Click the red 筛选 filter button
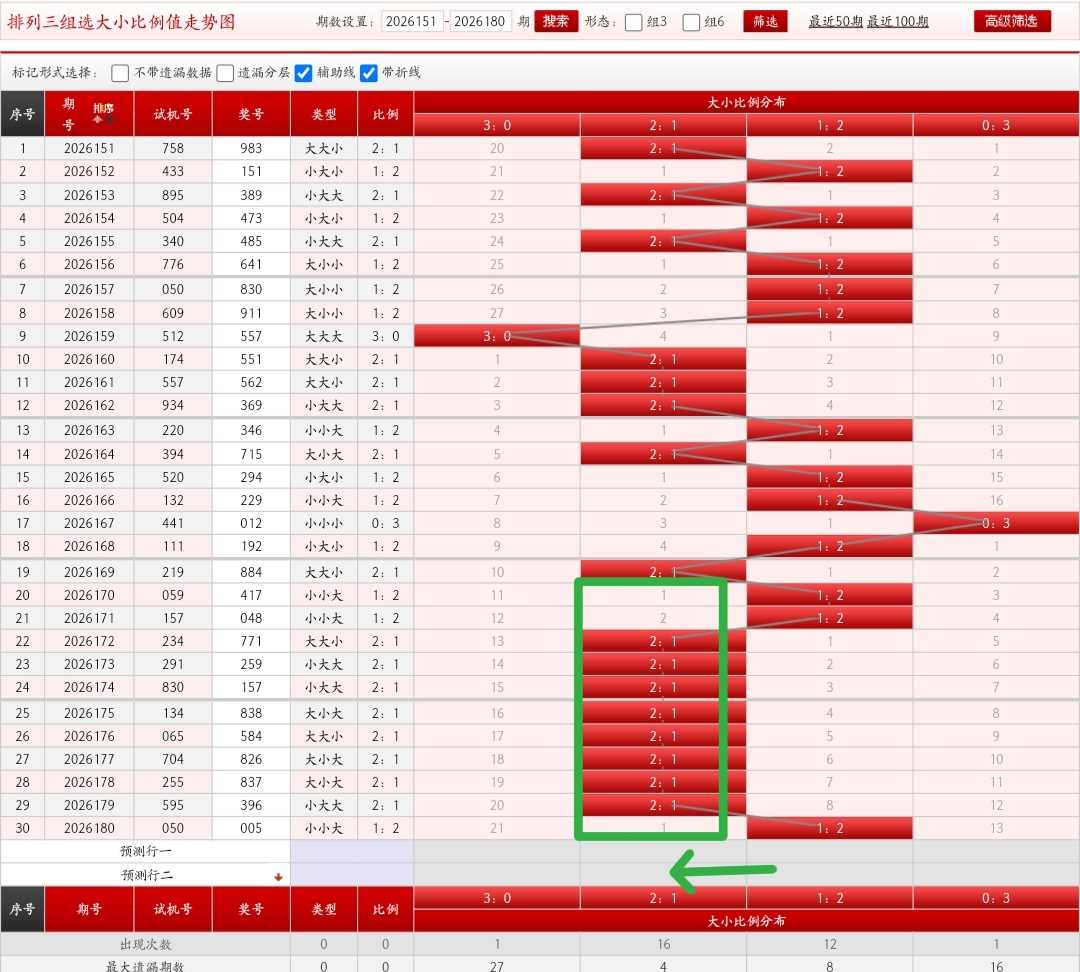Image resolution: width=1080 pixels, height=972 pixels. pyautogui.click(x=765, y=21)
